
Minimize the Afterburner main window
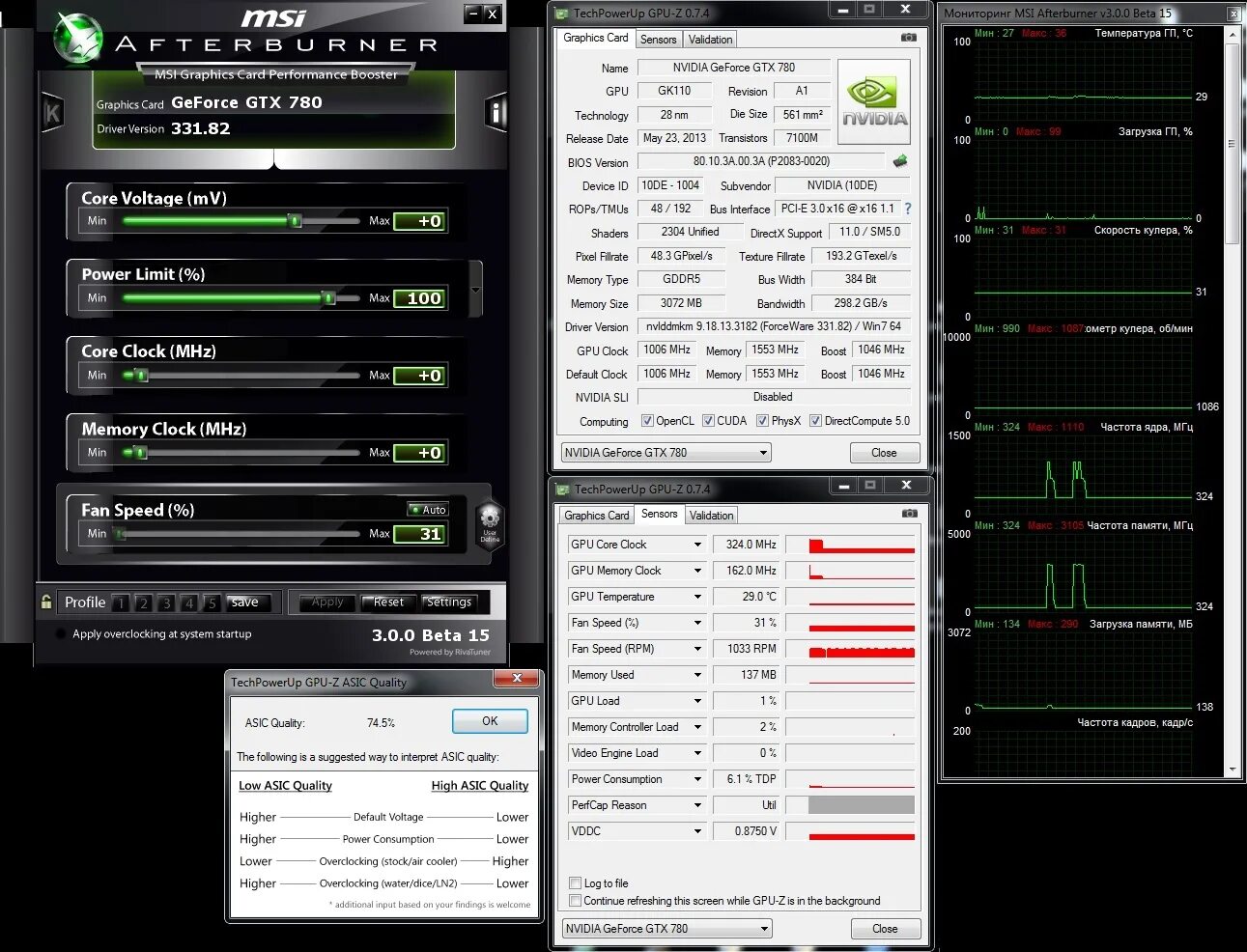(472, 14)
